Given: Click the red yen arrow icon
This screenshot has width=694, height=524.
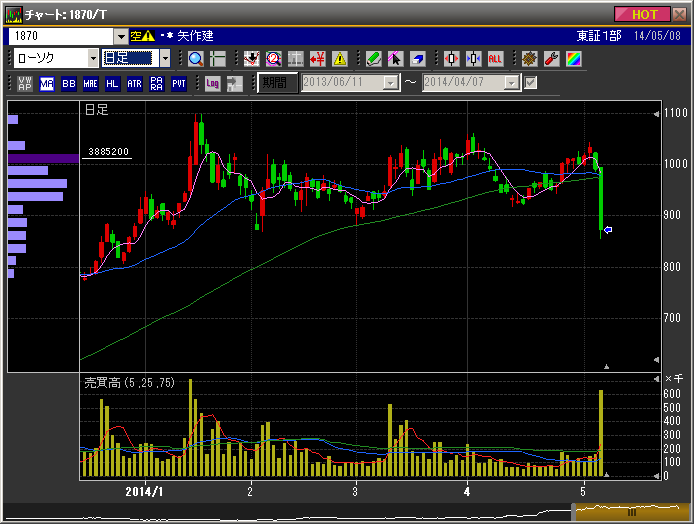Looking at the screenshot, I should pyautogui.click(x=318, y=59).
